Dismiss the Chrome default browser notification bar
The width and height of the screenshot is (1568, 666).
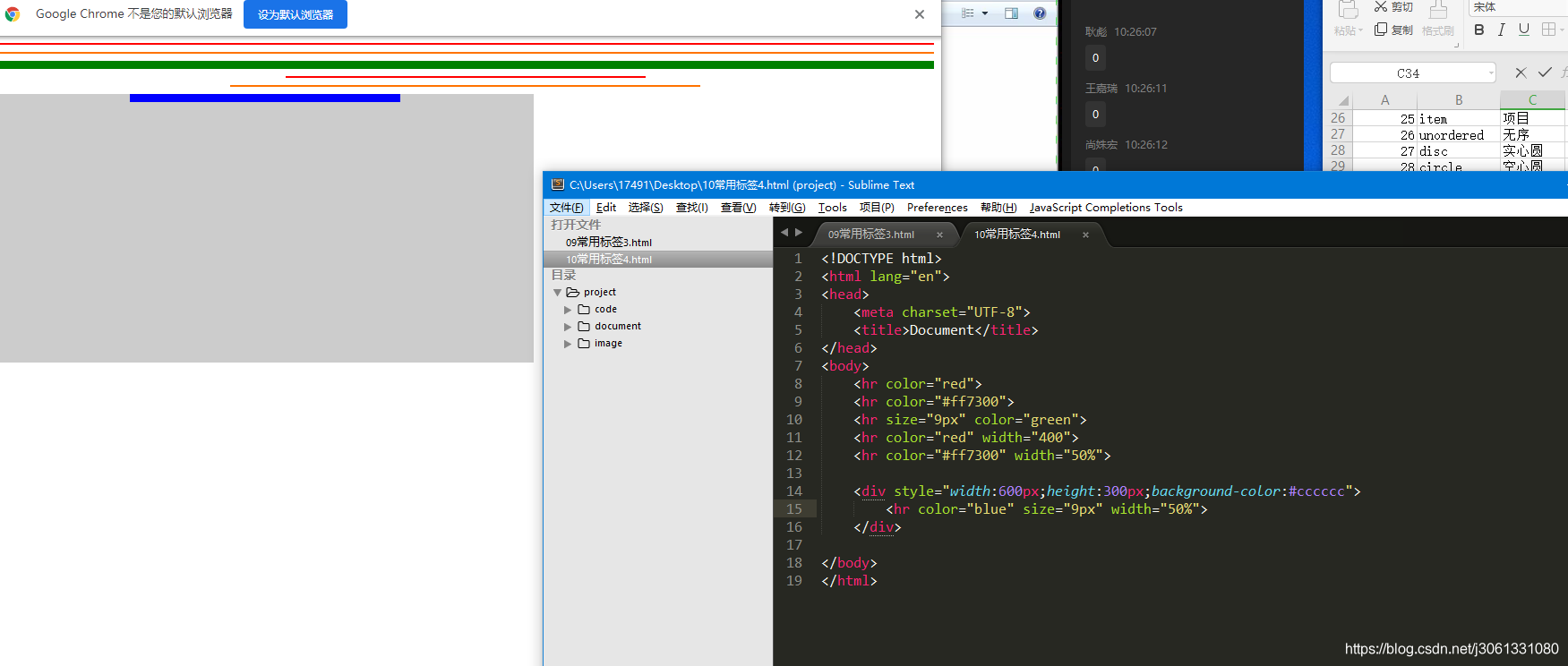coord(920,14)
